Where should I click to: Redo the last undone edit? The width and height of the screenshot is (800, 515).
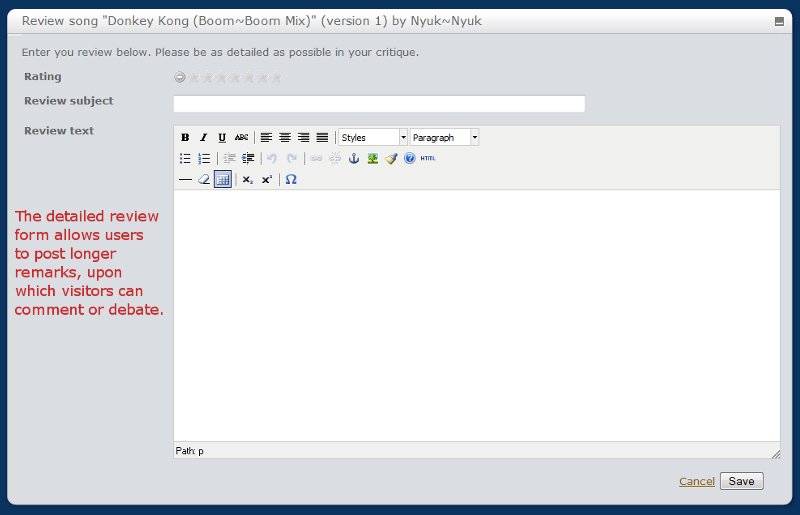tap(291, 158)
